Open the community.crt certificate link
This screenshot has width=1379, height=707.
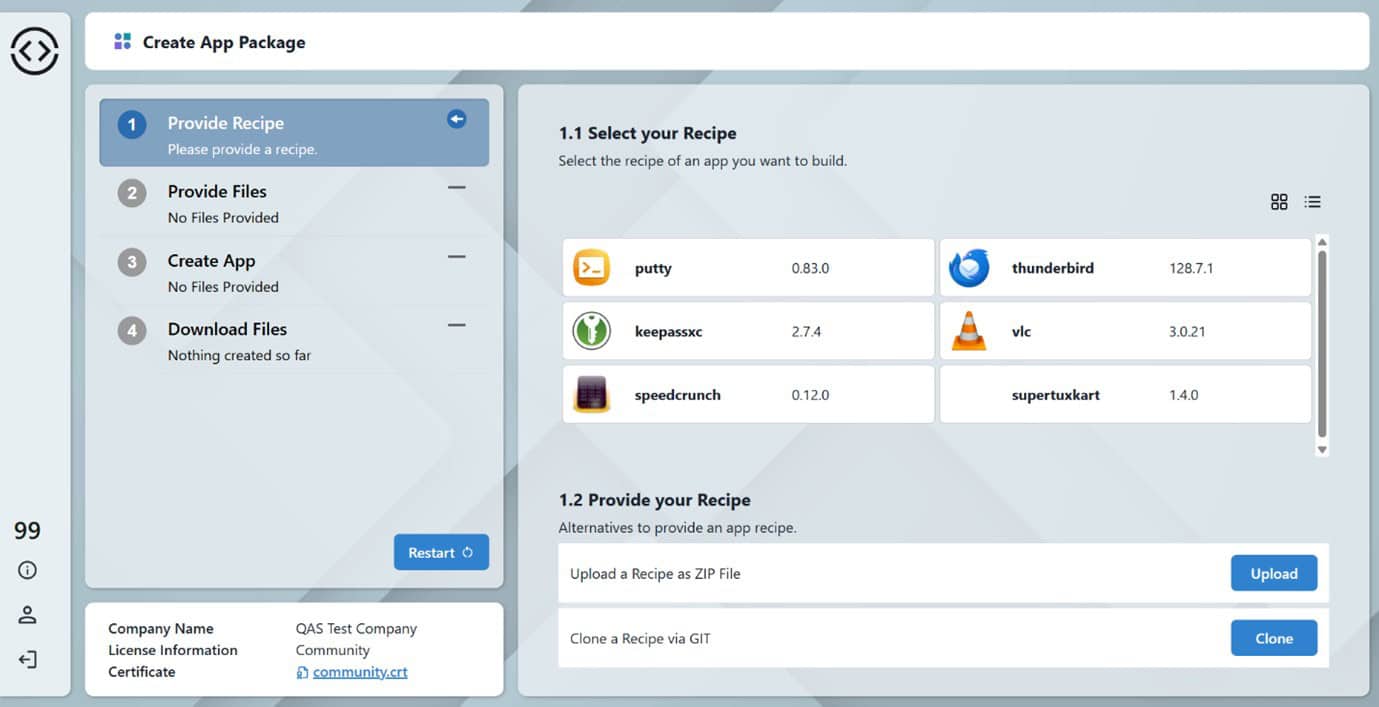[360, 672]
